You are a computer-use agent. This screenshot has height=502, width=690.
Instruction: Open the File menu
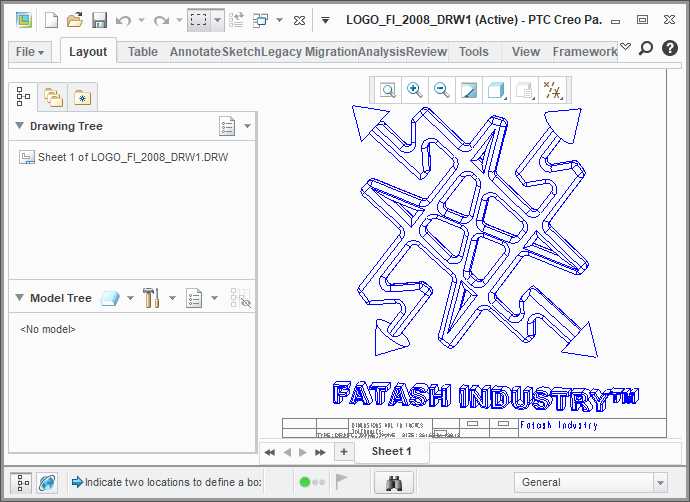click(30, 52)
